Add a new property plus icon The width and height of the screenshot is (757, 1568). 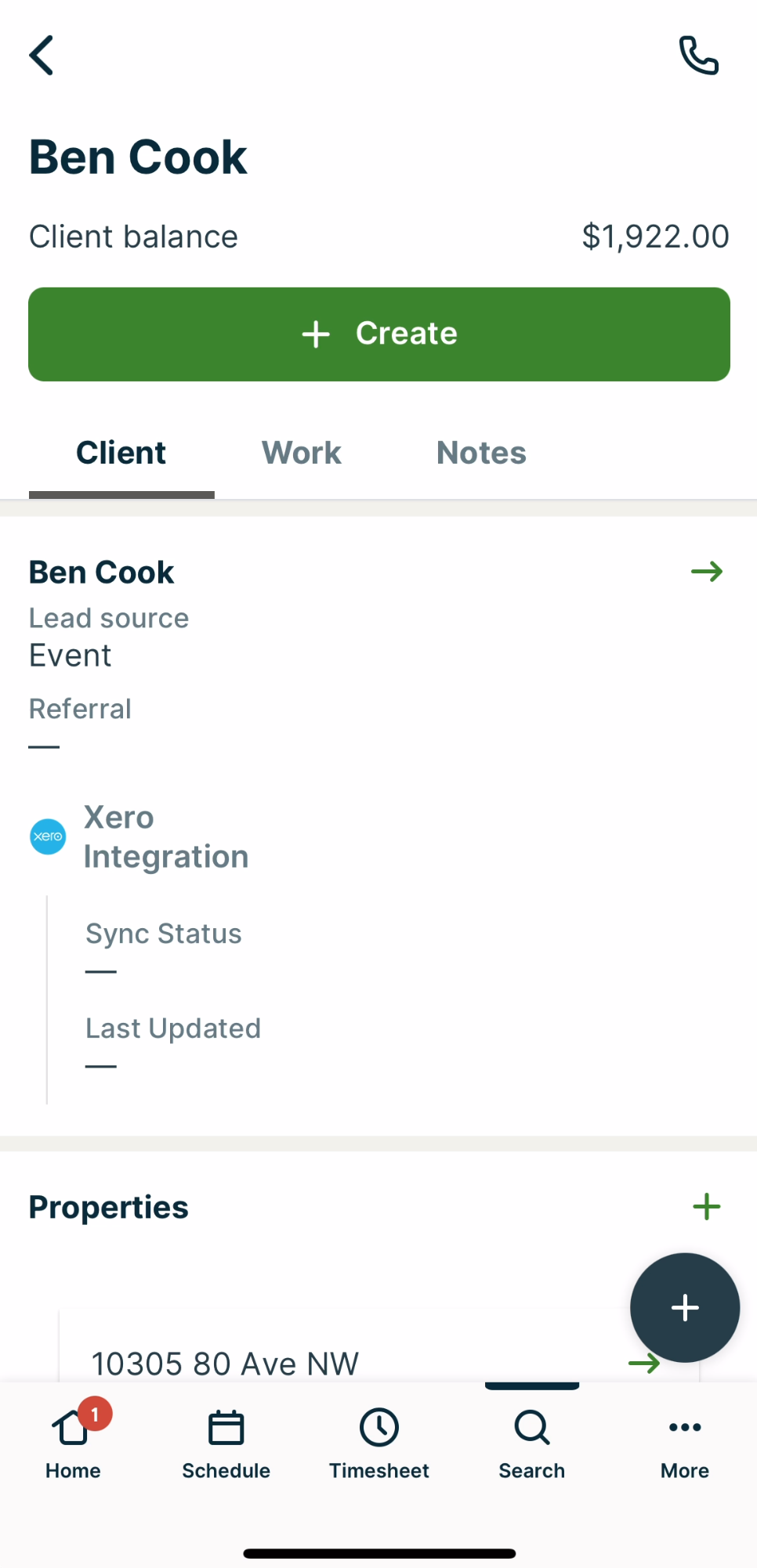click(x=706, y=1207)
